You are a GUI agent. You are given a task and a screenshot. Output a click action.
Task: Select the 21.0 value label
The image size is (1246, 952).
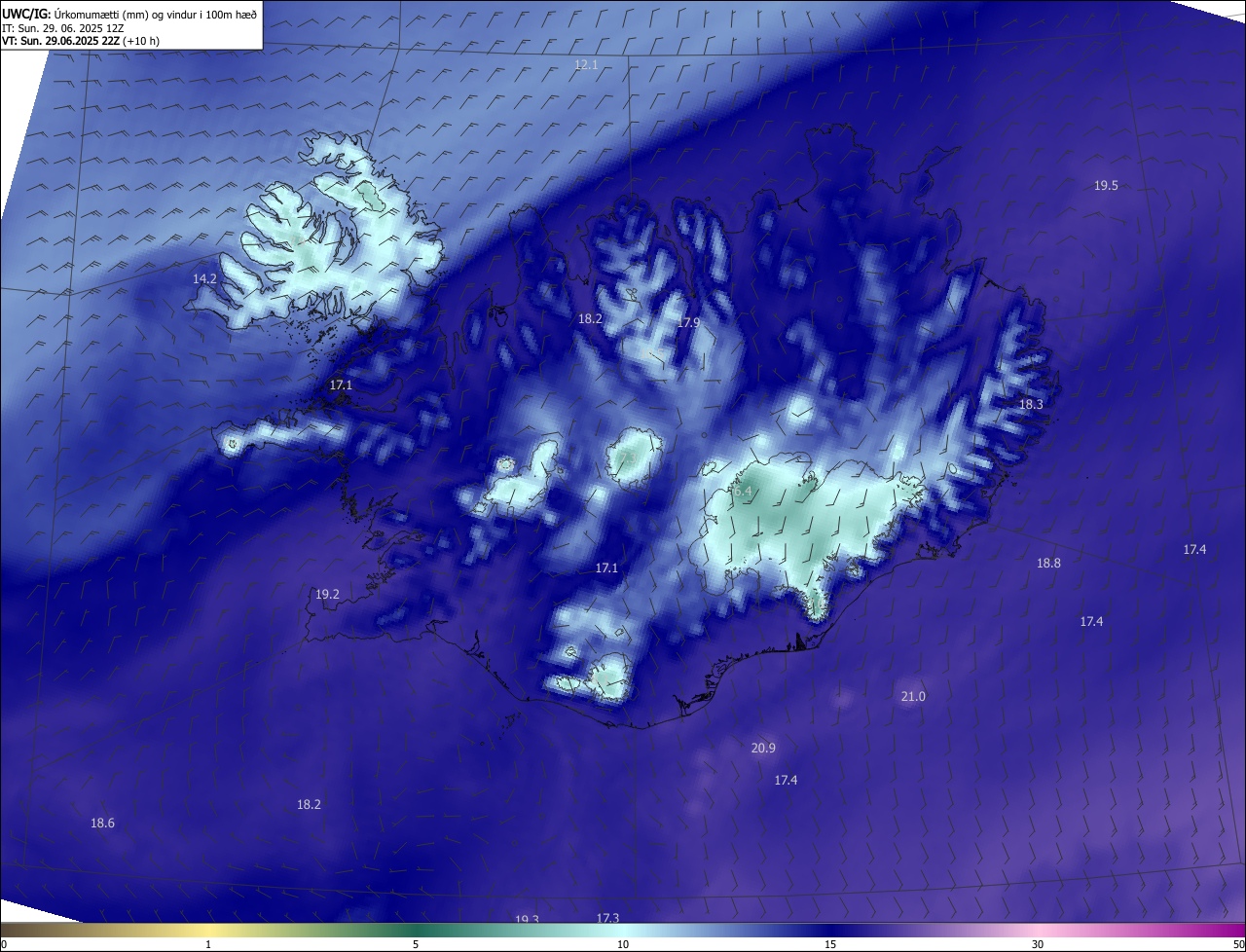[x=913, y=696]
